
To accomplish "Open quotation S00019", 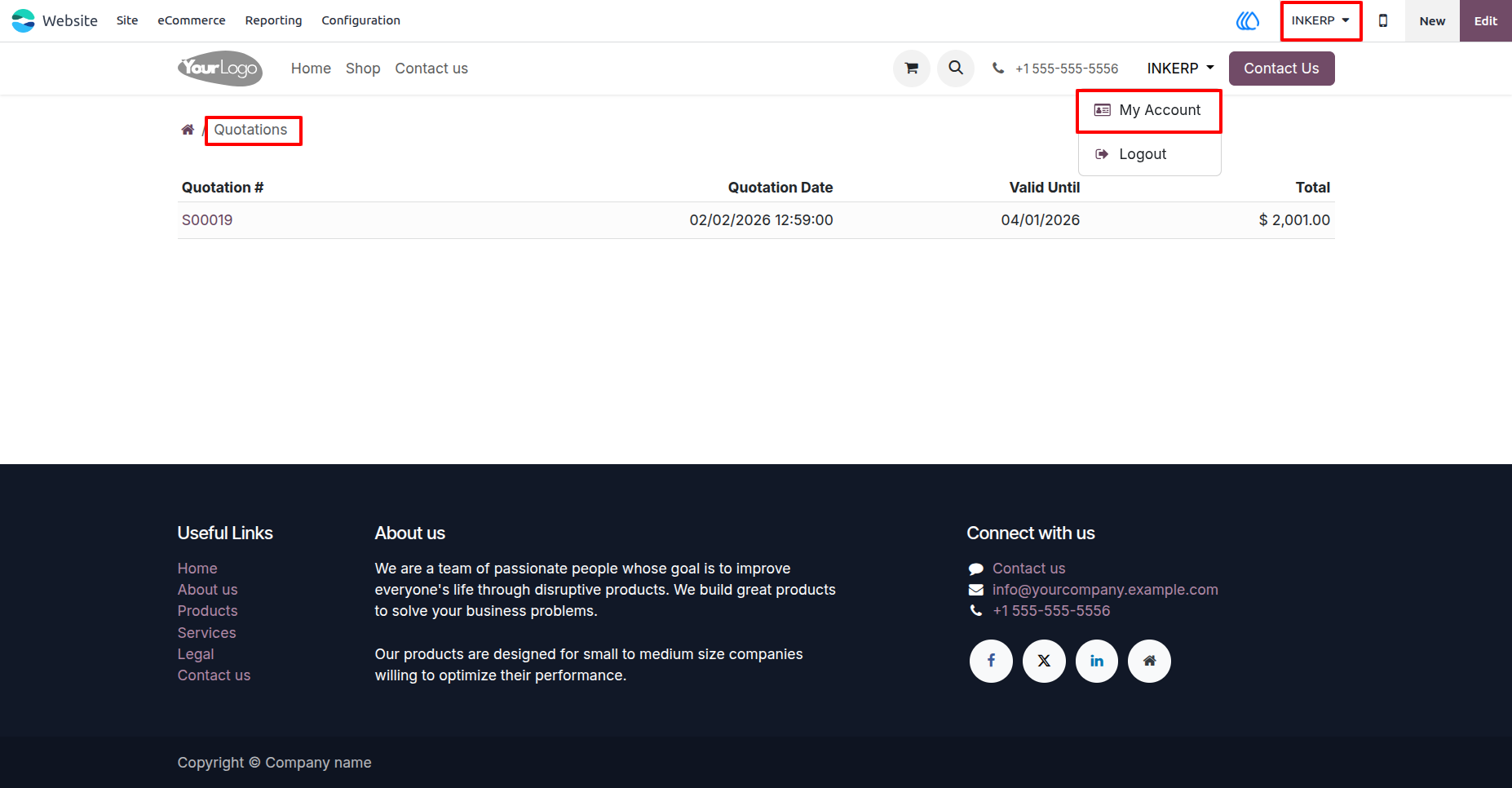I will (207, 220).
